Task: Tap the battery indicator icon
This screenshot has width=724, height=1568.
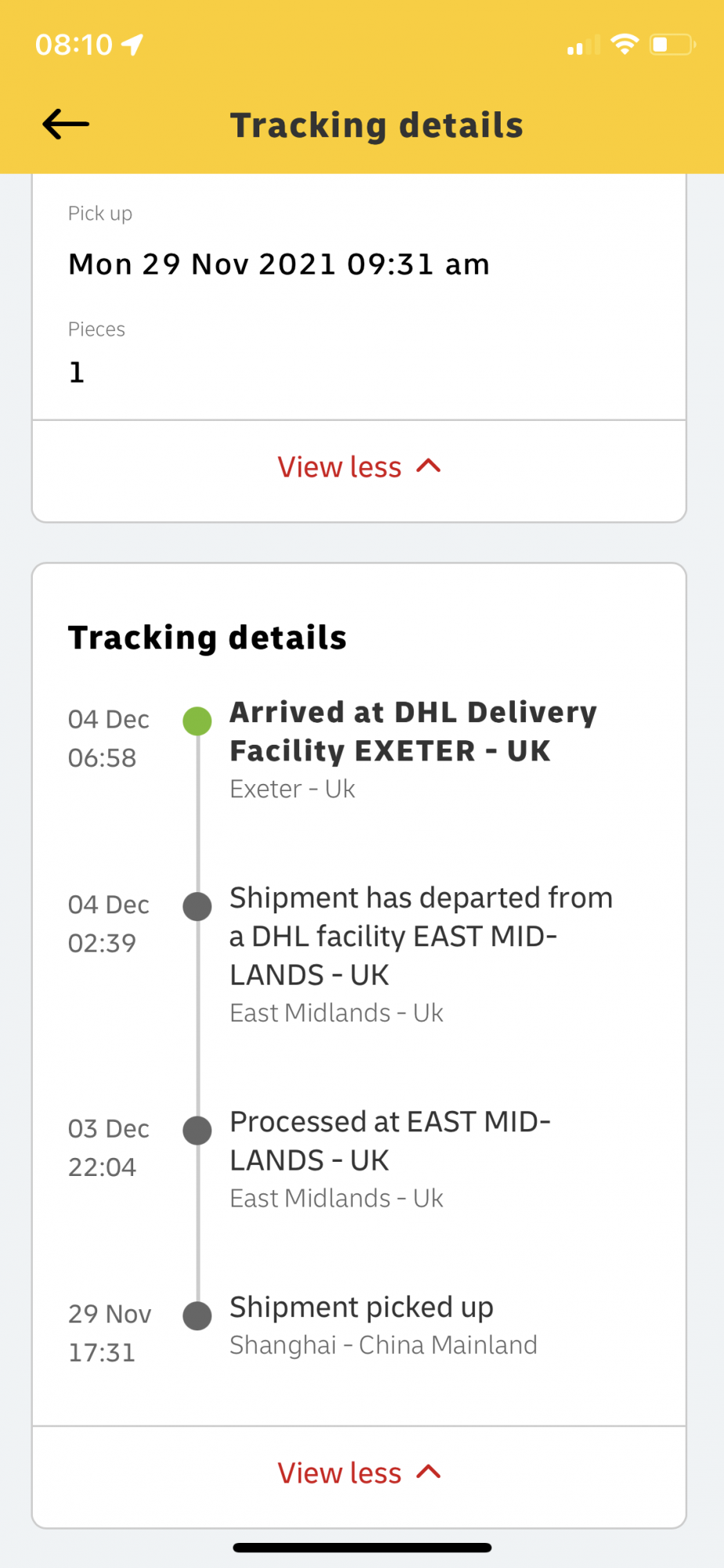Action: [x=673, y=45]
